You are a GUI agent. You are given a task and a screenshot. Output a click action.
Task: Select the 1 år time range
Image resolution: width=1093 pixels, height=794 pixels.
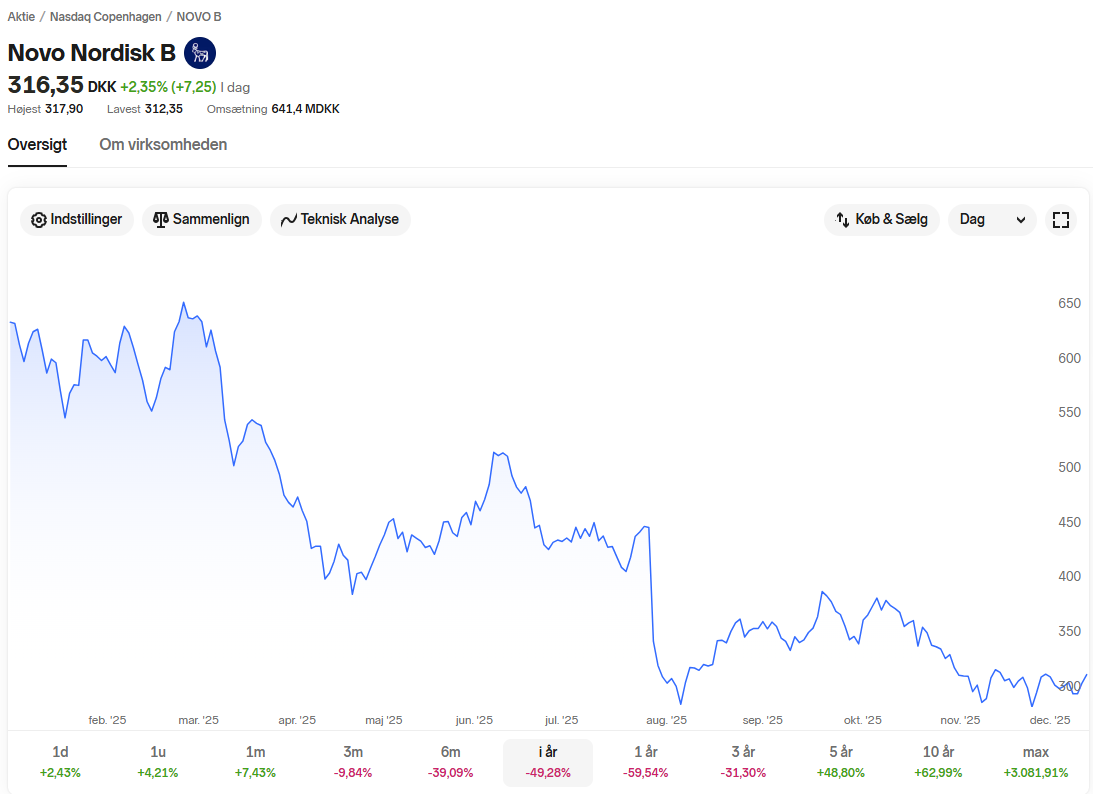[x=645, y=762]
